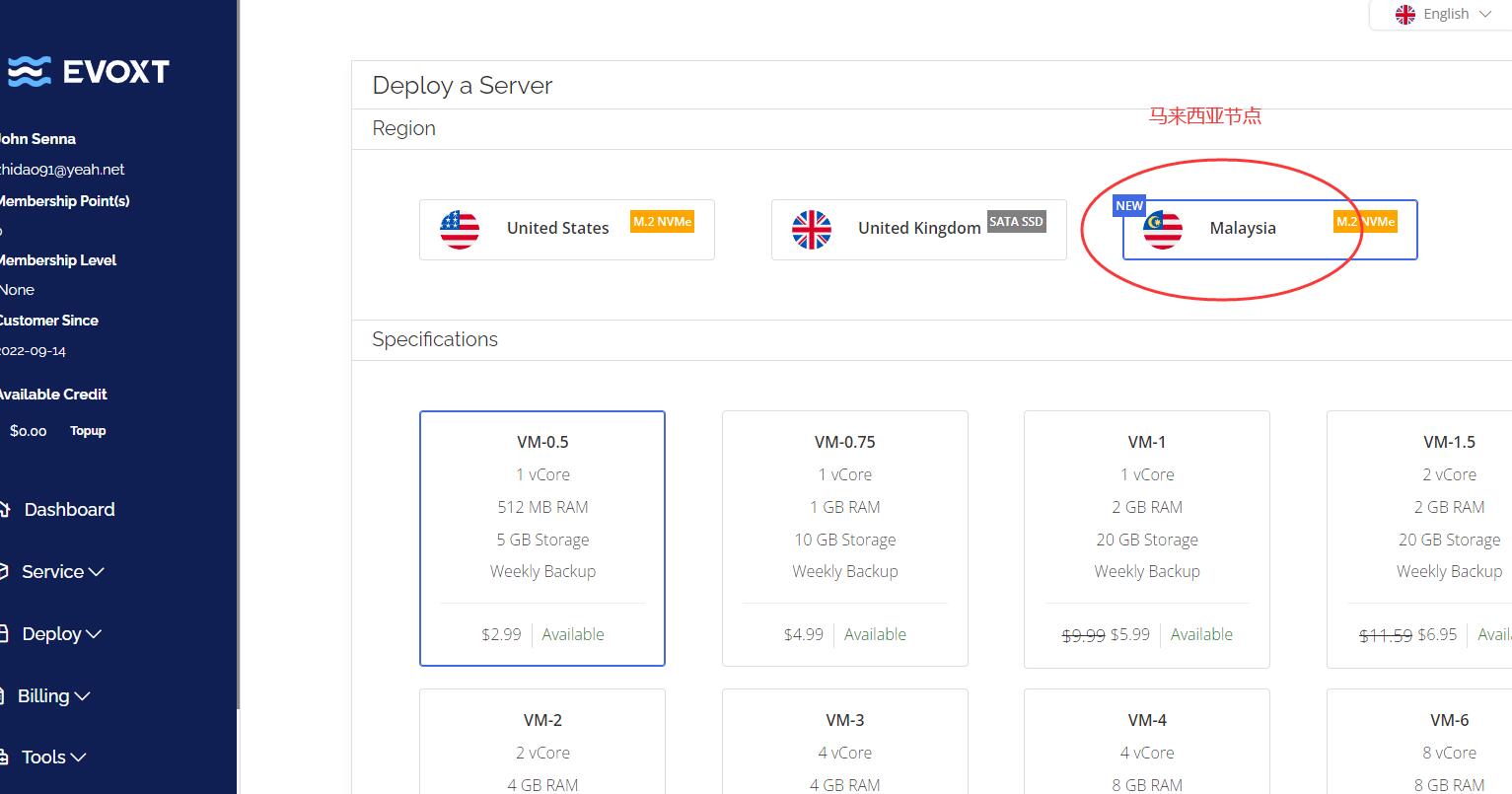
Task: Choose the VM-0.5 plan card
Action: tap(542, 539)
